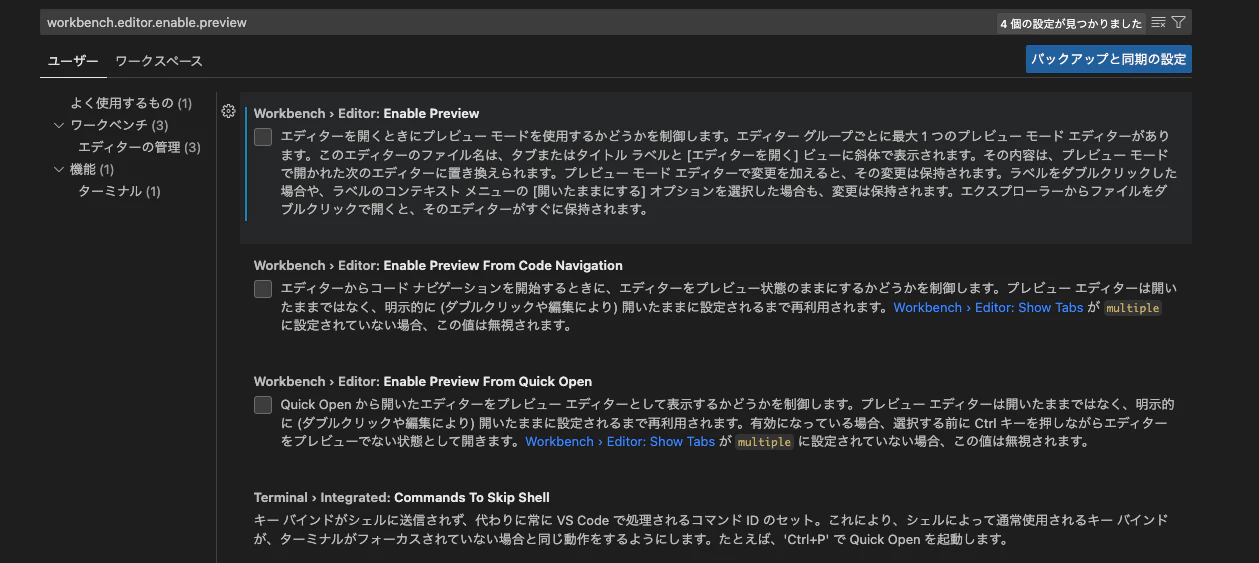This screenshot has height=563, width=1259.
Task: Switch to the ユーザー tab
Action: pos(73,61)
